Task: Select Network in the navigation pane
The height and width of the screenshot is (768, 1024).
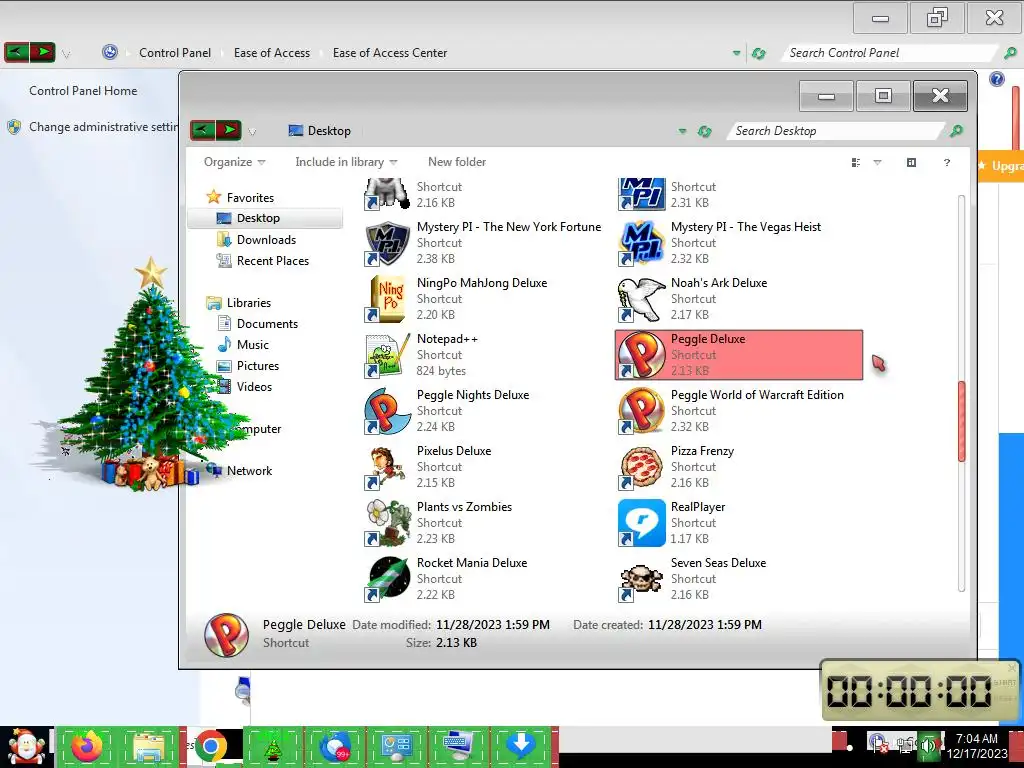Action: (249, 470)
